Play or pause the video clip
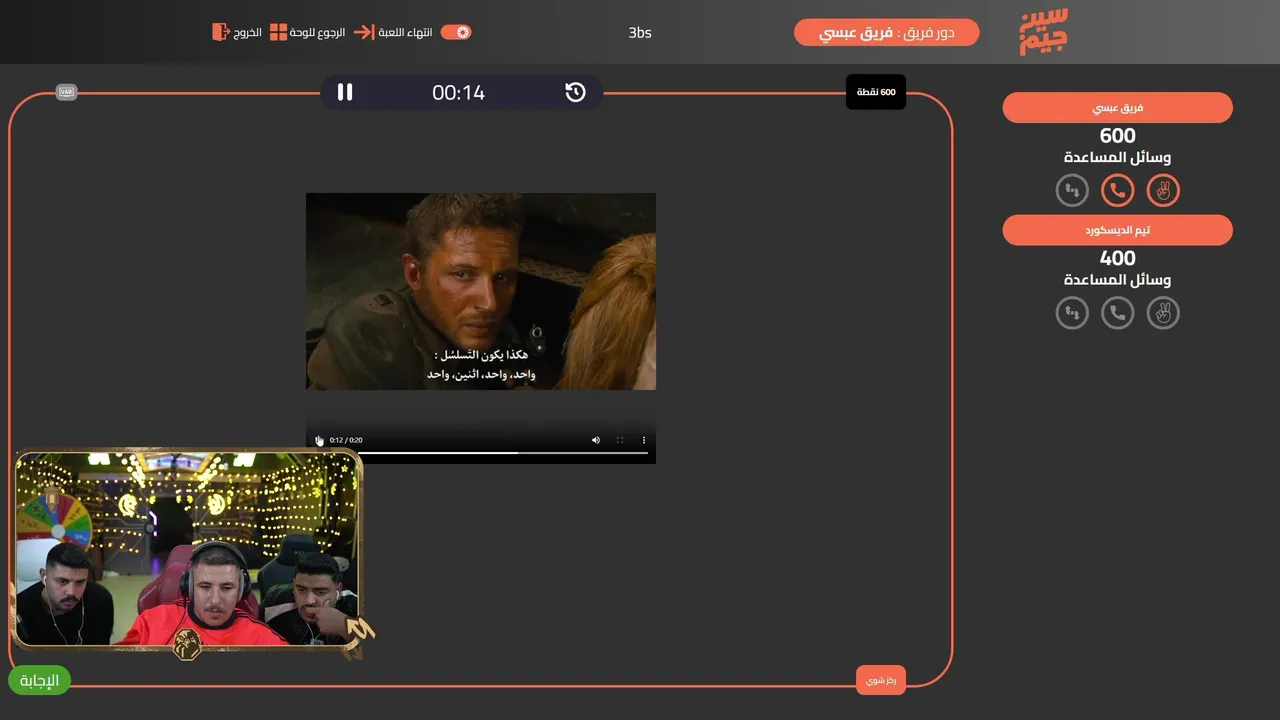This screenshot has height=720, width=1280. pos(319,440)
